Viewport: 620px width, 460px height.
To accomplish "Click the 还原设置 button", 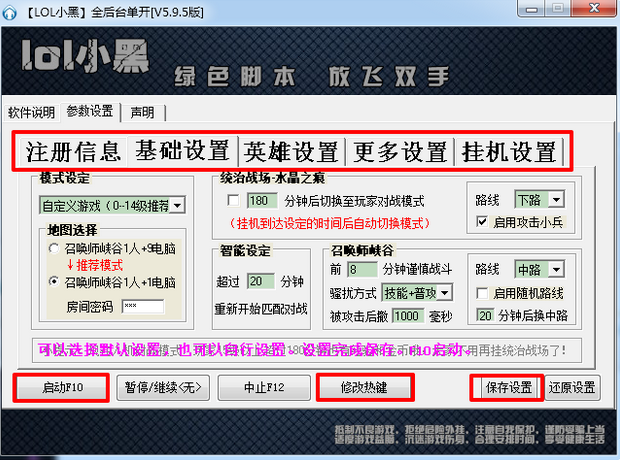I will point(572,388).
